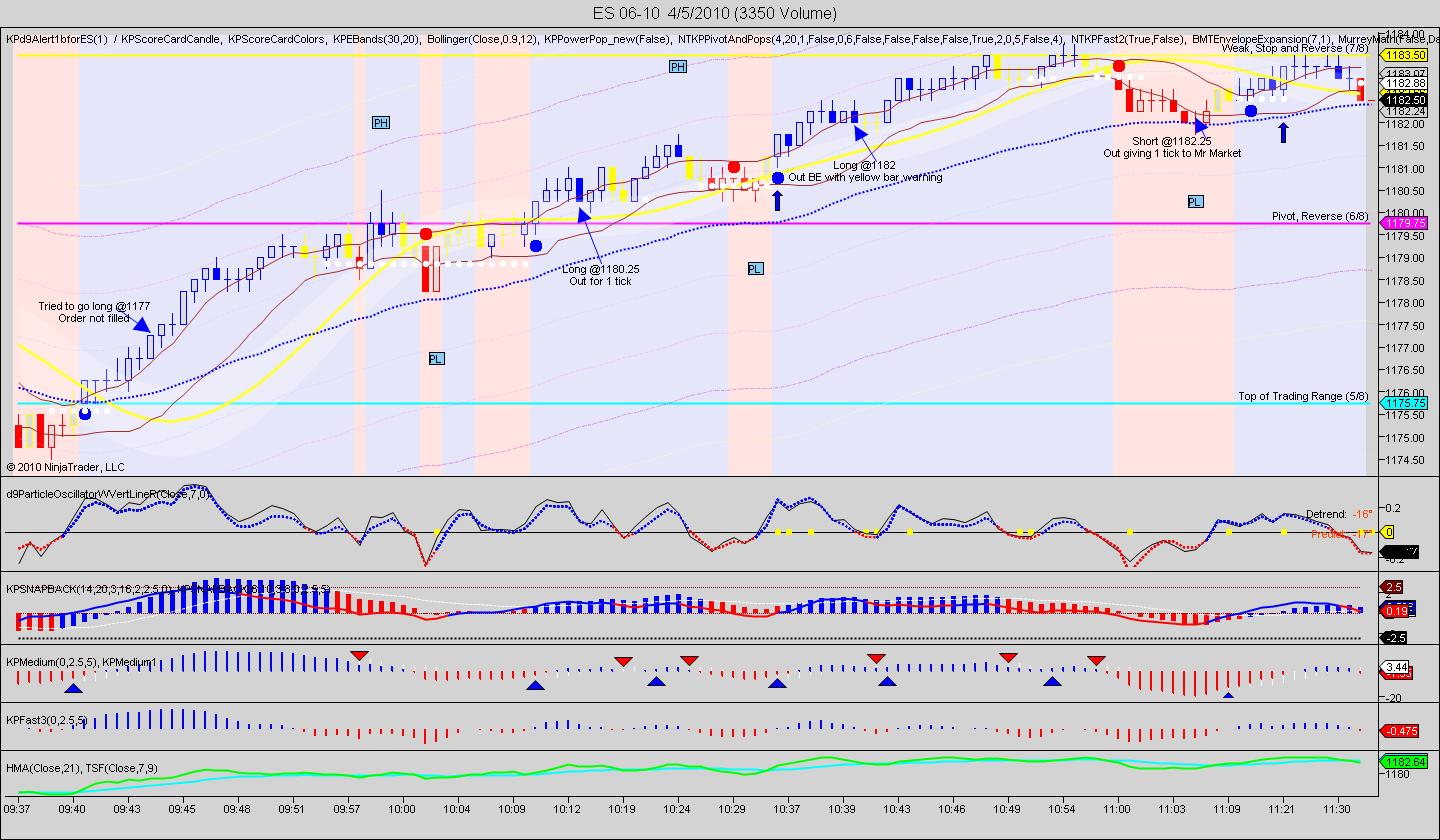Click the Detrend: -16 readout

pyautogui.click(x=1338, y=514)
